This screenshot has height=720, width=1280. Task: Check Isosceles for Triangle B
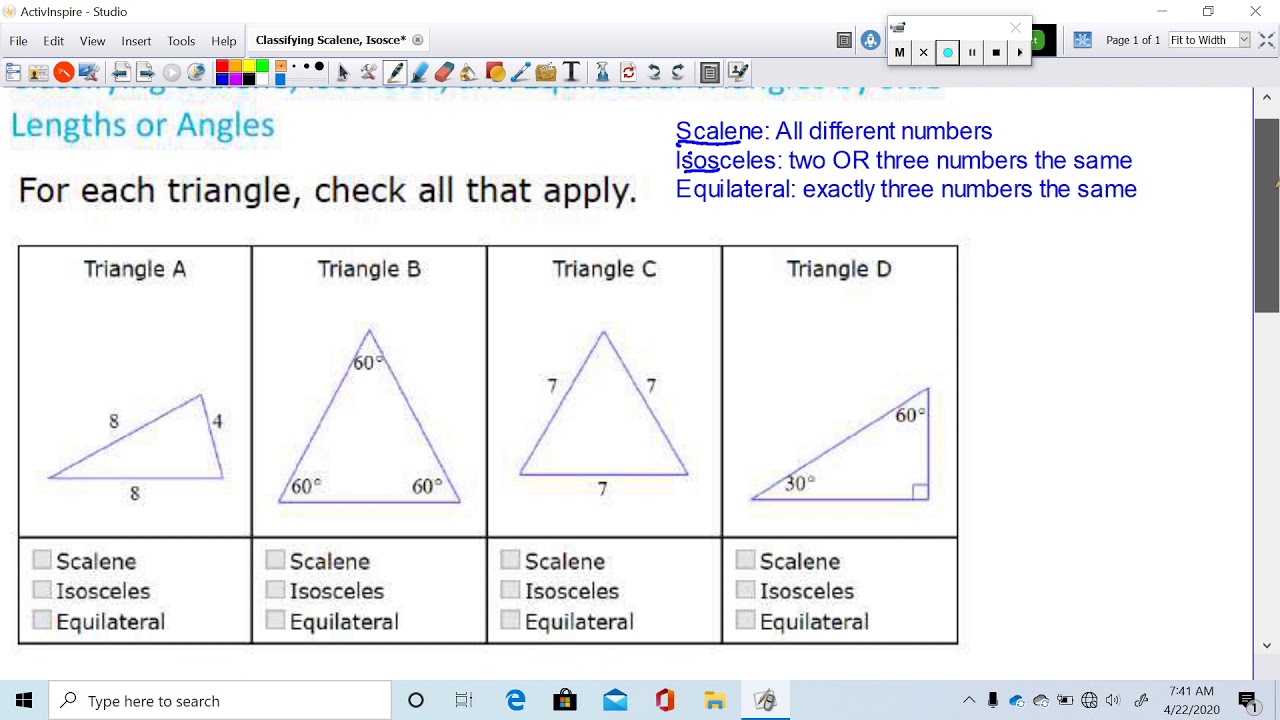click(x=276, y=590)
